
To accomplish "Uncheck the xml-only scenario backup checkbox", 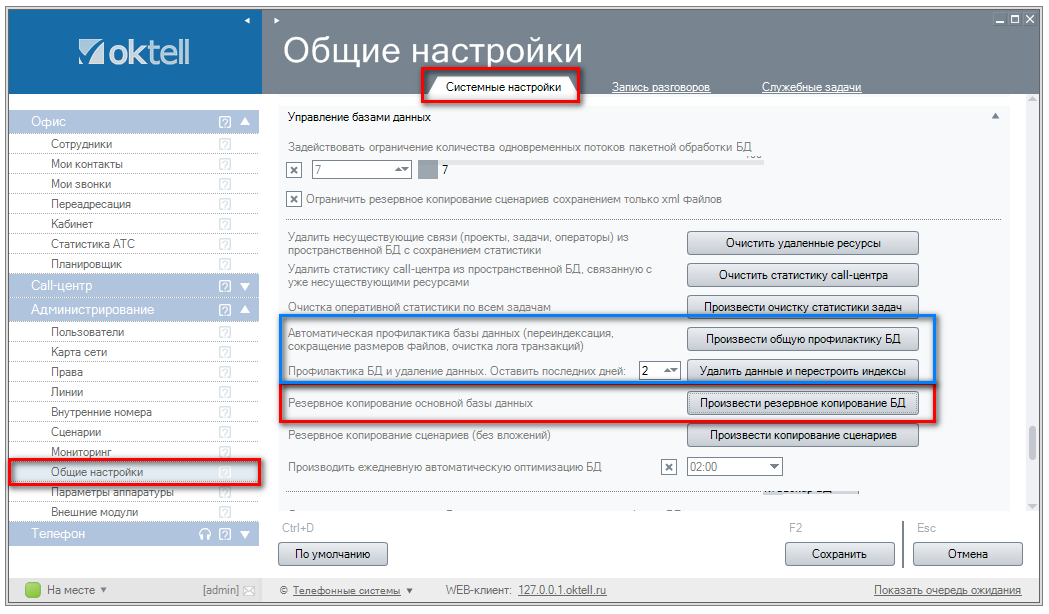I will pyautogui.click(x=294, y=199).
